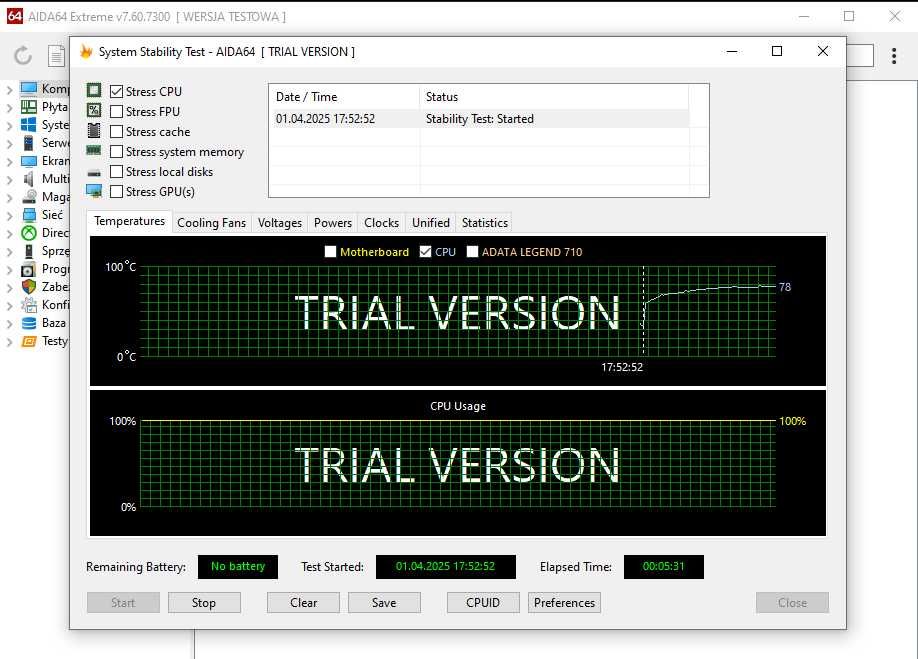The width and height of the screenshot is (918, 659).
Task: Switch to the Voltages tab
Action: [280, 223]
